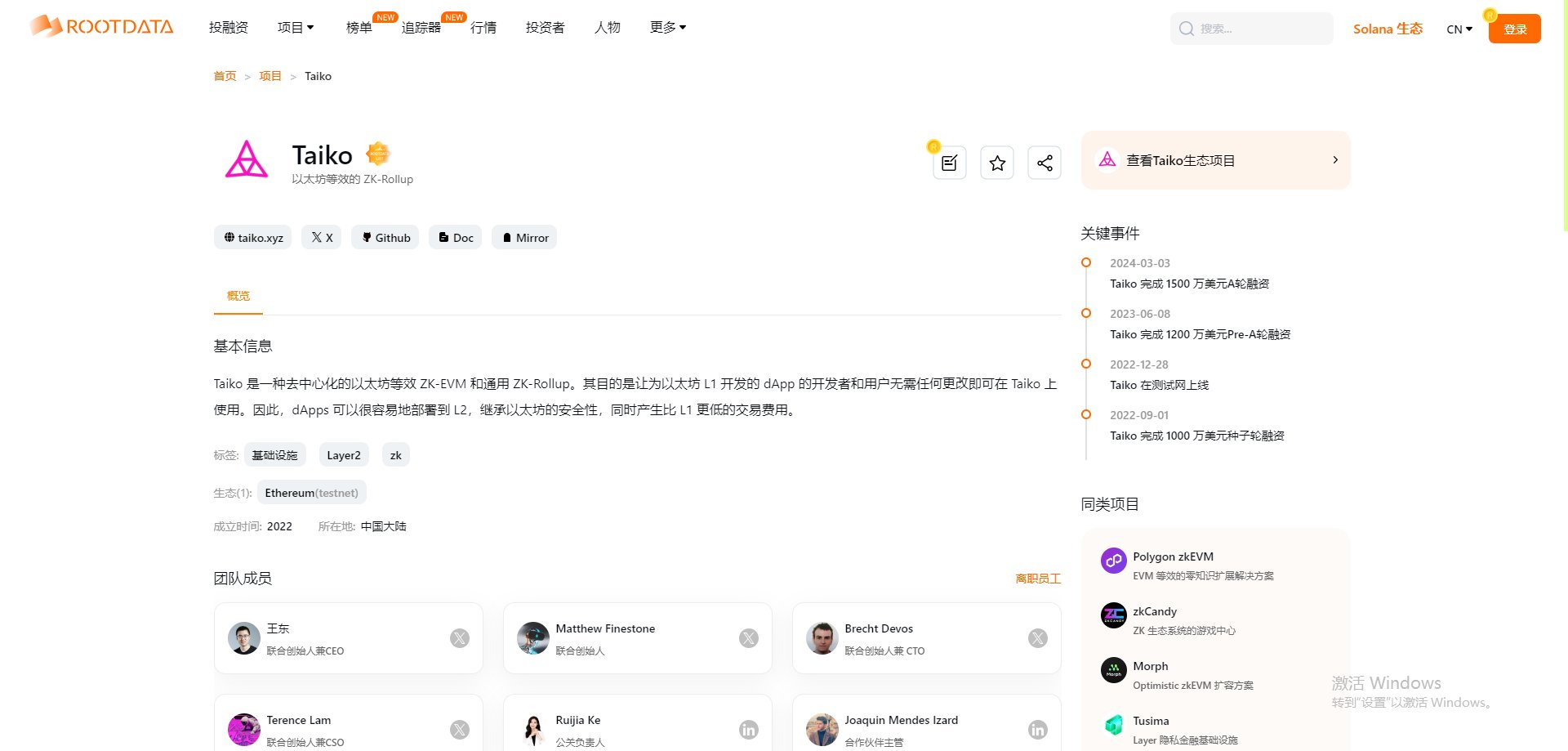Screen dimensions: 1568x751
Task: Click the 2023-06-08 timeline marker
Action: coord(1086,313)
